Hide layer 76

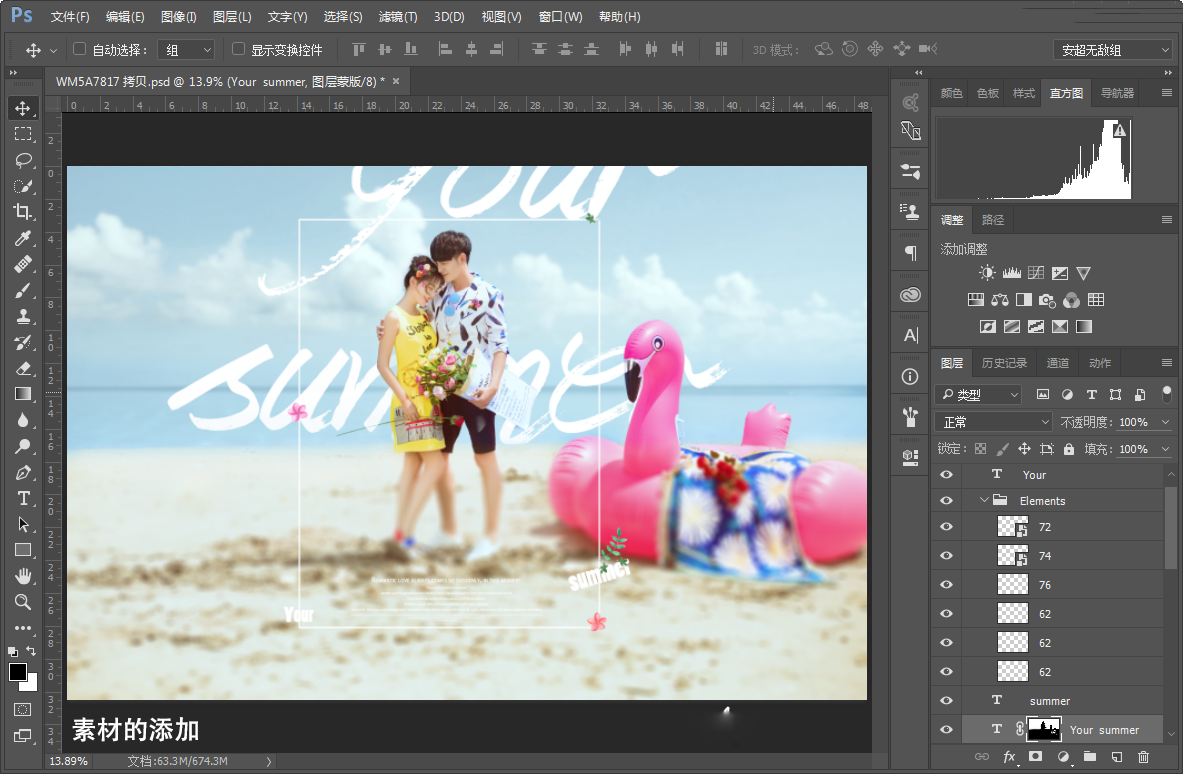point(946,585)
